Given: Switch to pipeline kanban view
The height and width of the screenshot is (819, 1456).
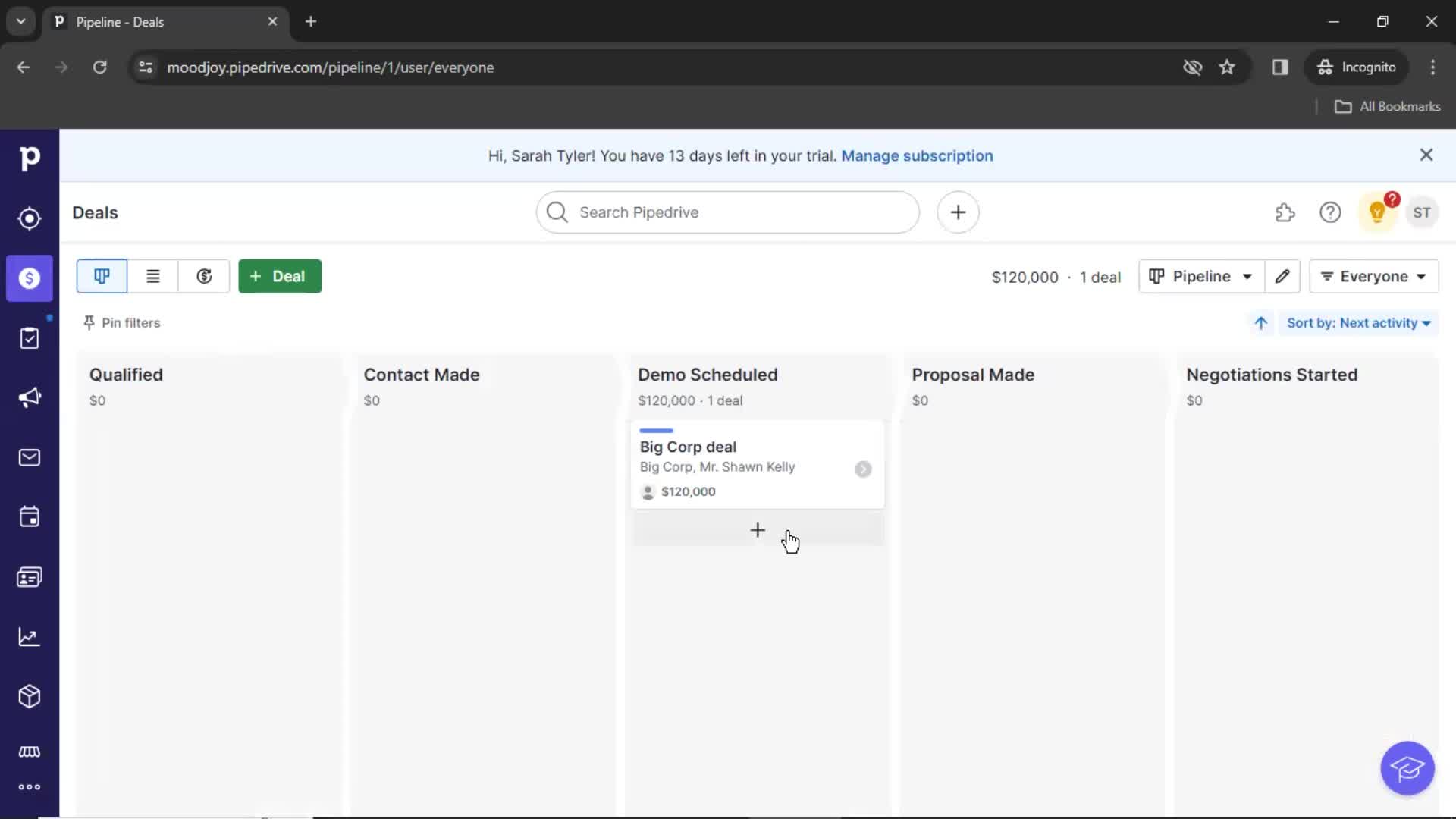Looking at the screenshot, I should 102,276.
